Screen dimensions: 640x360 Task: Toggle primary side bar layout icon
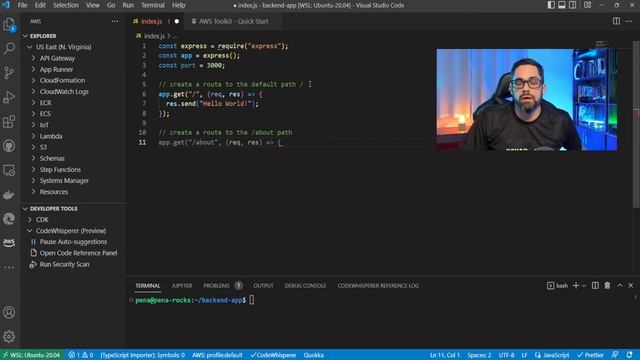[551, 5]
